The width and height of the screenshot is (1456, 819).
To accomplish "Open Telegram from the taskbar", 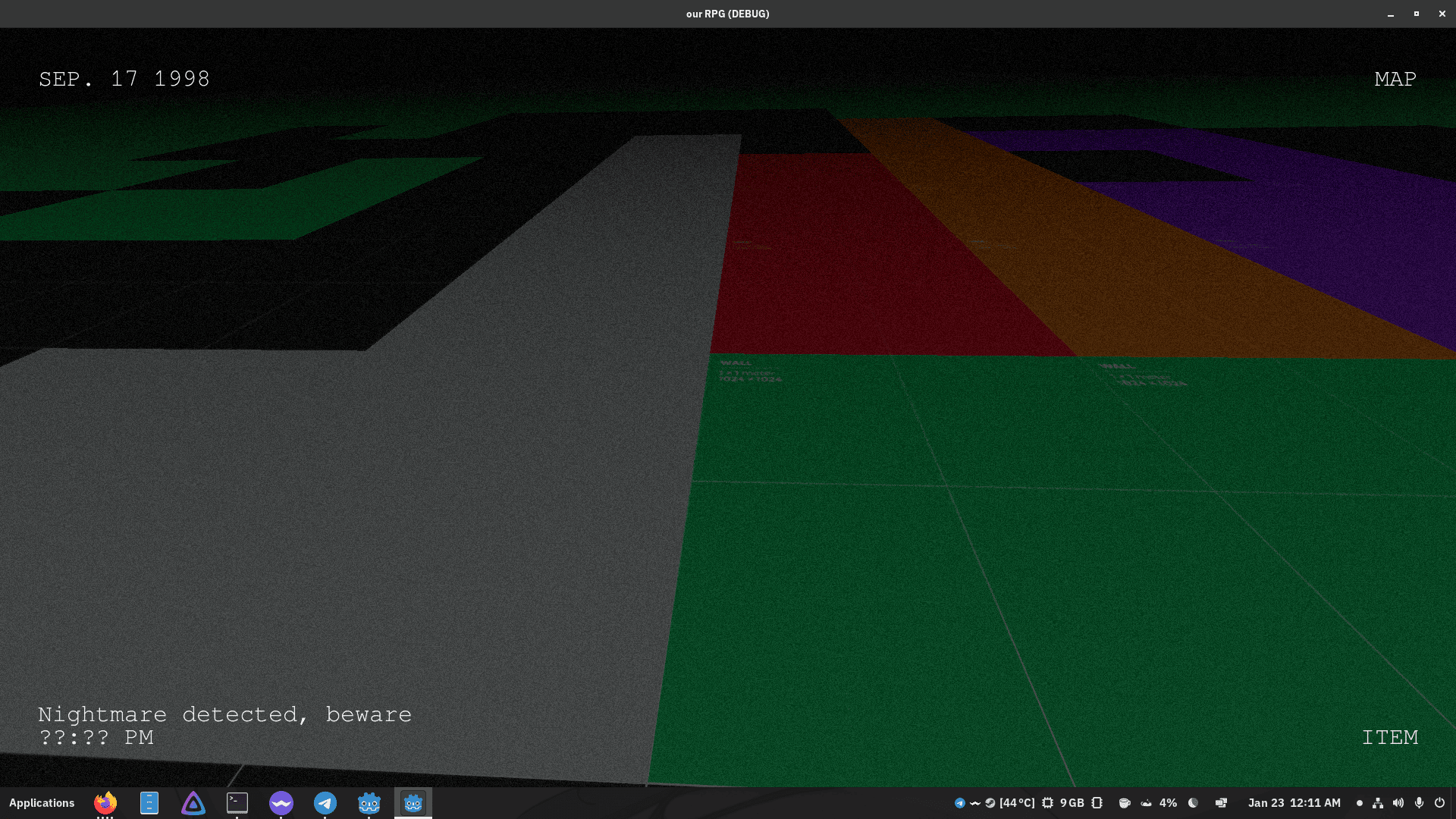I will point(325,802).
